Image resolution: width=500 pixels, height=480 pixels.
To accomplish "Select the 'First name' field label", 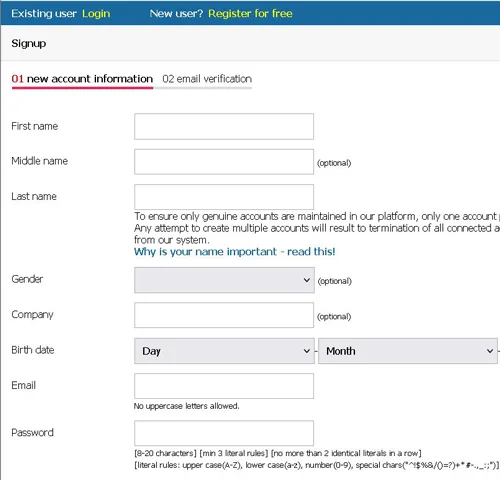I will coord(35,126).
